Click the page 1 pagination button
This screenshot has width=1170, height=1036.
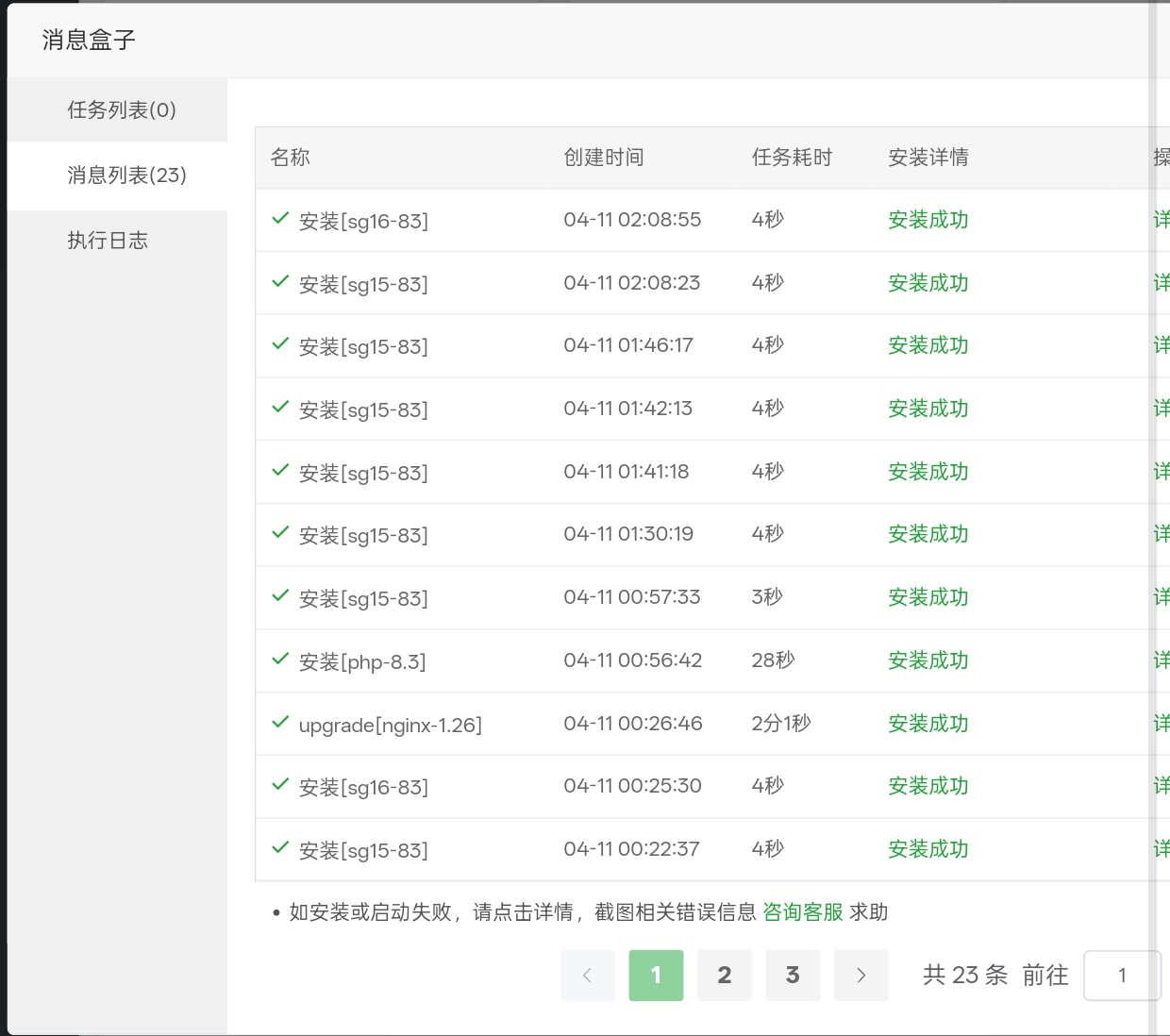pos(656,976)
